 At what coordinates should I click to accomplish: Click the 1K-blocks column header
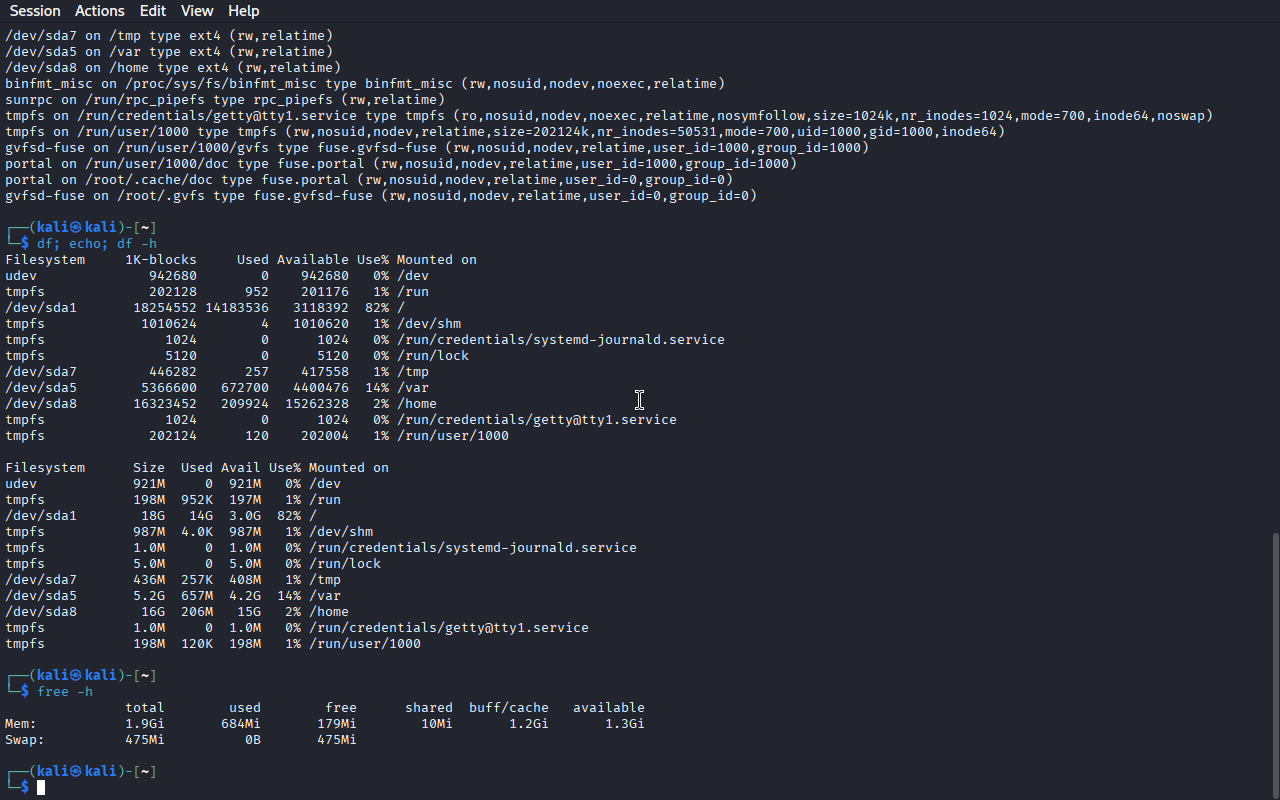tap(161, 259)
